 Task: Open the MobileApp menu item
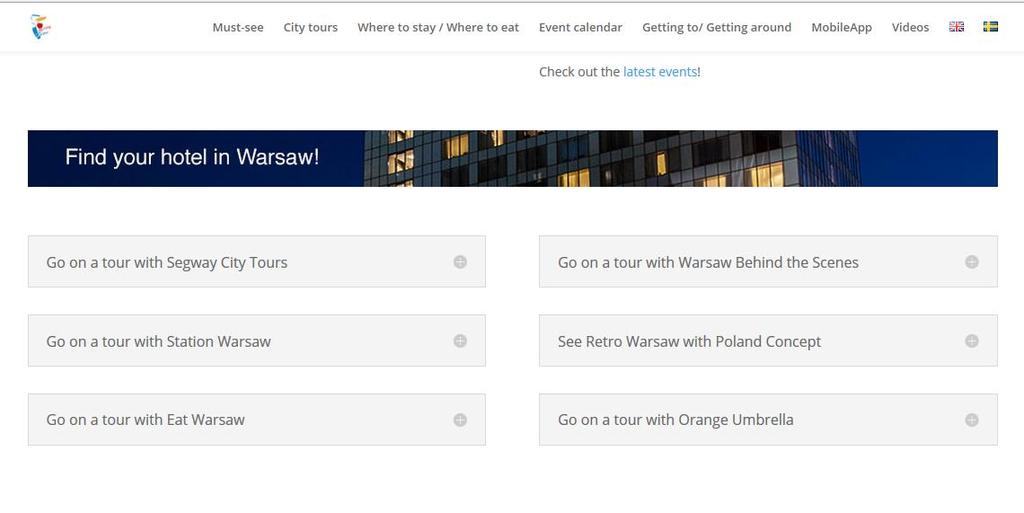coord(841,27)
